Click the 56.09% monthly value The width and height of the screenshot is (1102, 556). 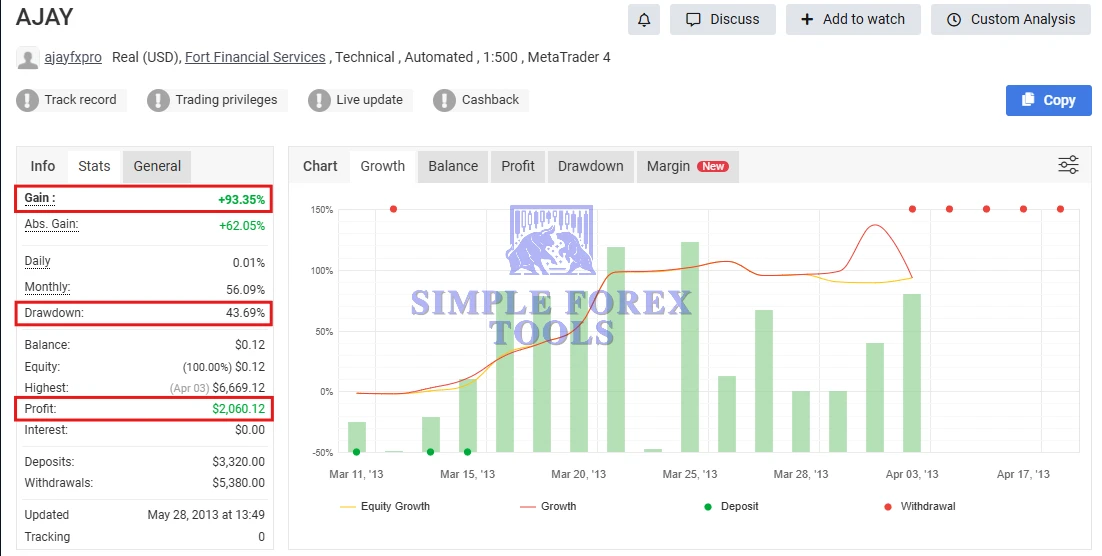[x=245, y=290]
